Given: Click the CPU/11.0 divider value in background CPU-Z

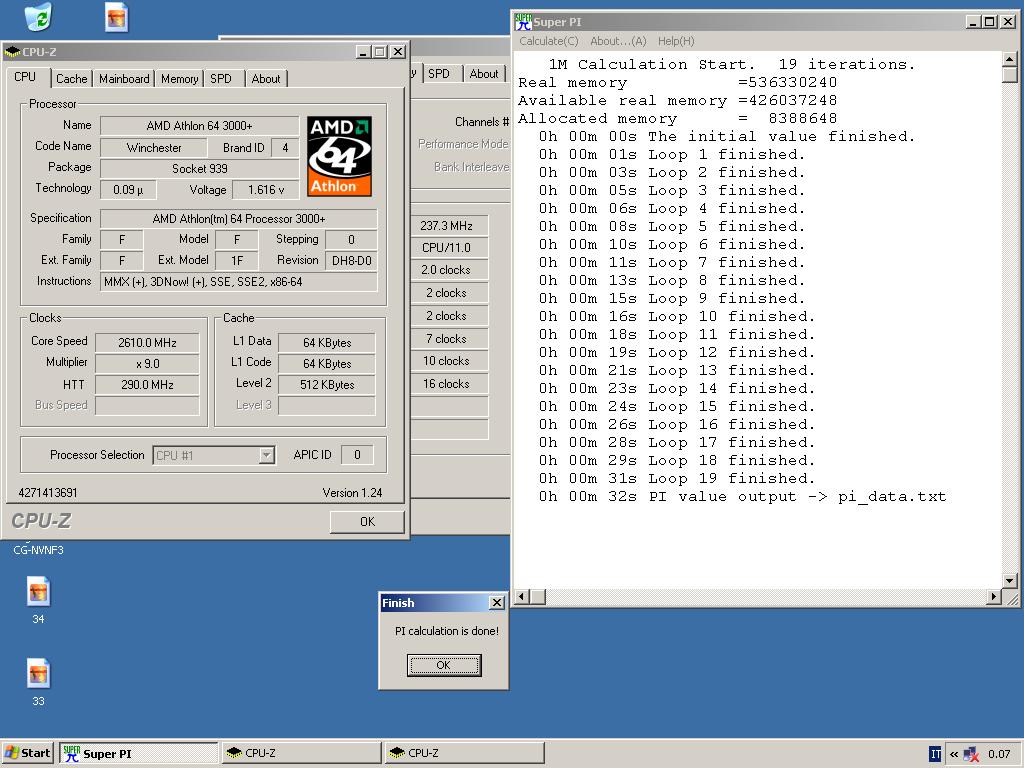Looking at the screenshot, I should (449, 248).
